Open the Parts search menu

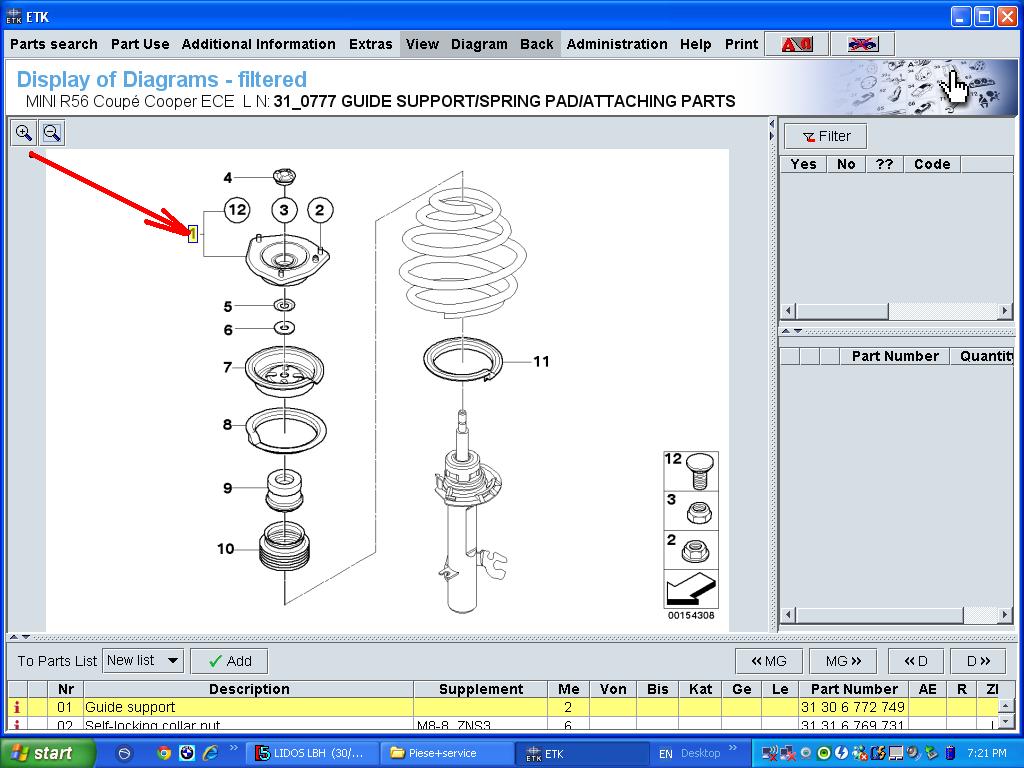point(54,44)
